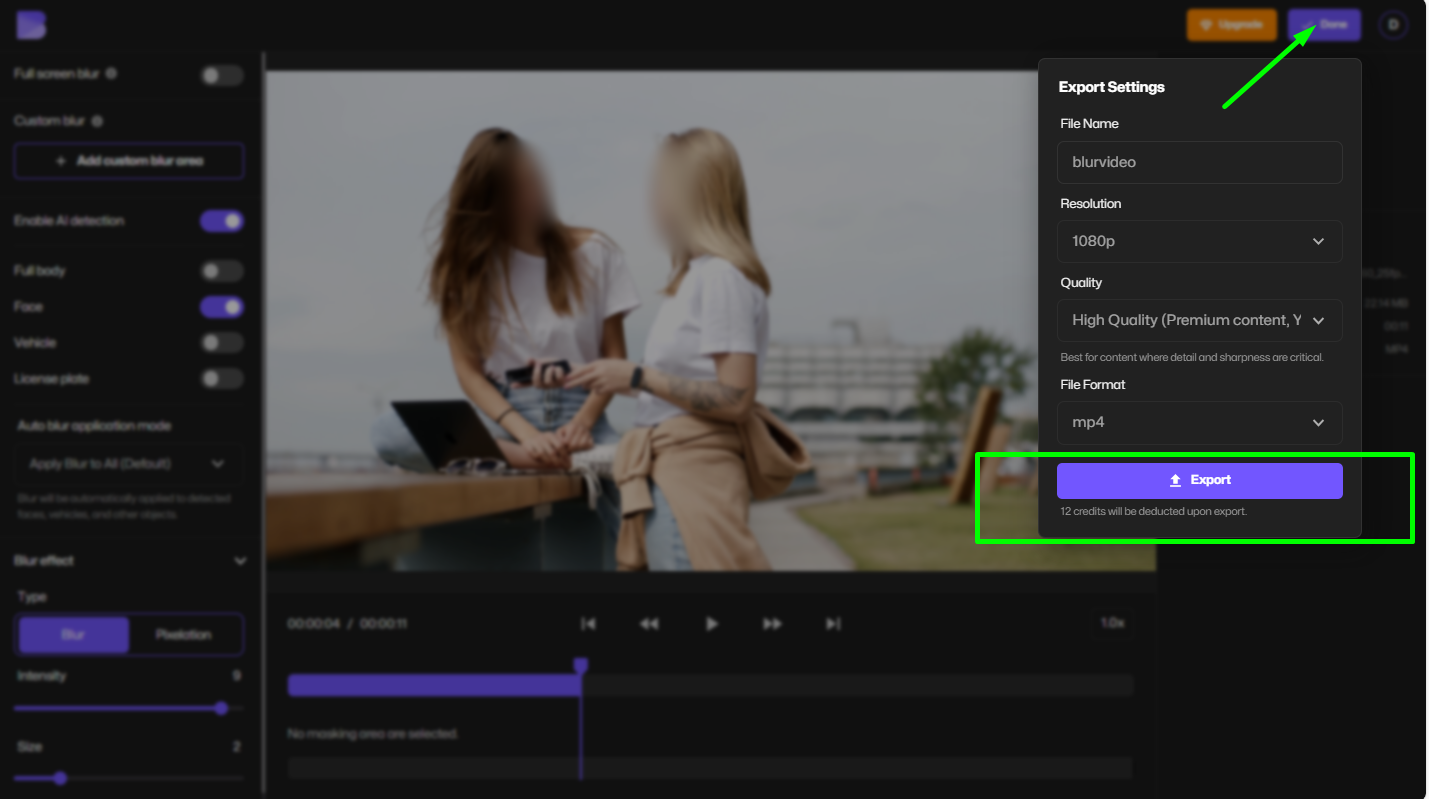Screen dimensions: 1429x799
Task: Adjust the Intensity slider
Action: (221, 708)
